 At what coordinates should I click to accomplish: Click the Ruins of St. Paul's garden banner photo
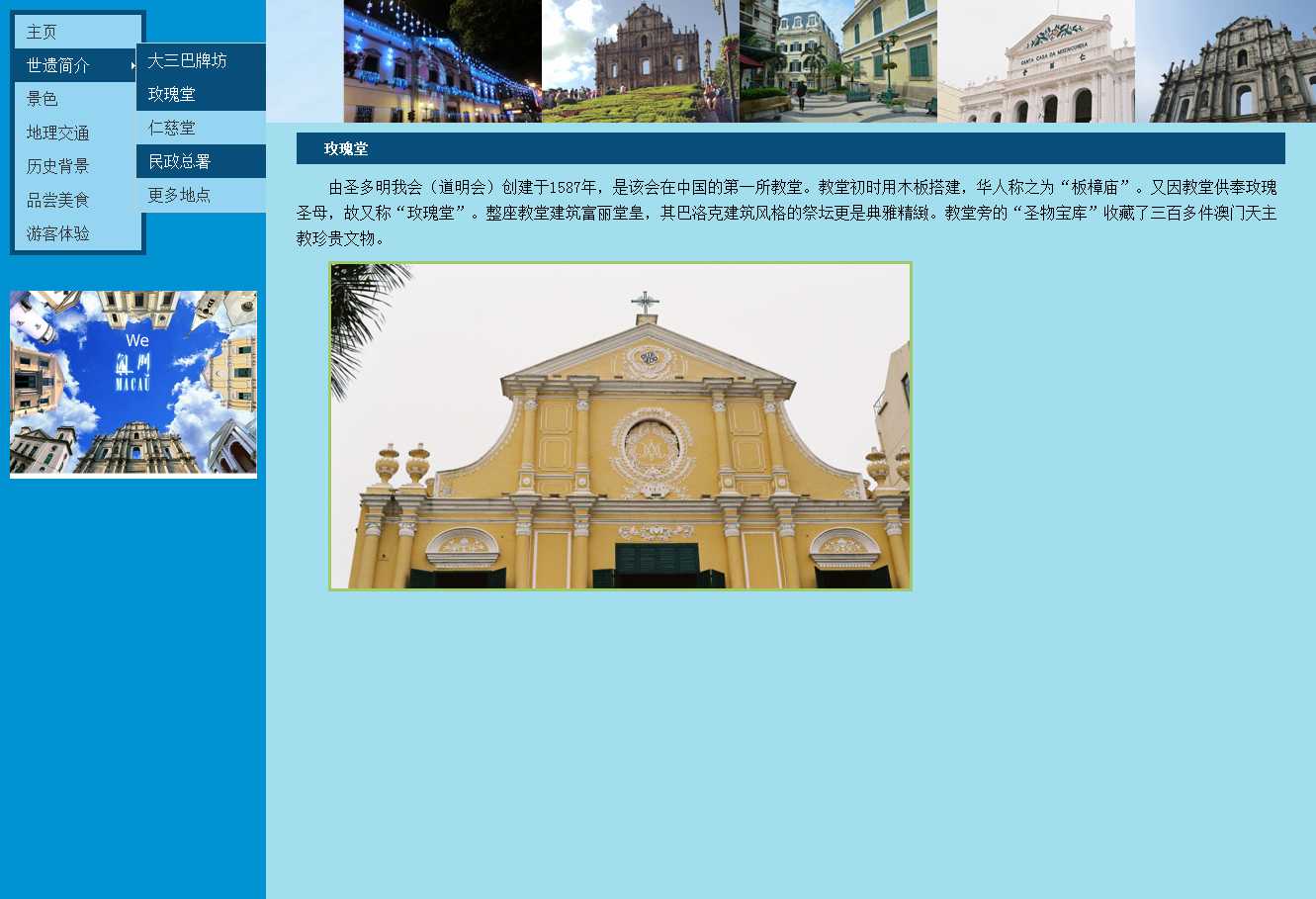(640, 61)
